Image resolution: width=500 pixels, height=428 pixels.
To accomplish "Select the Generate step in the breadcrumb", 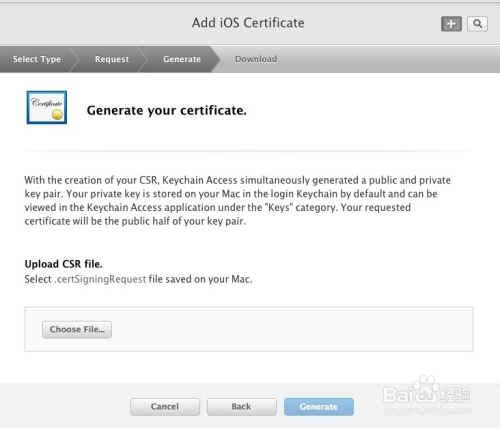I will coord(182,59).
